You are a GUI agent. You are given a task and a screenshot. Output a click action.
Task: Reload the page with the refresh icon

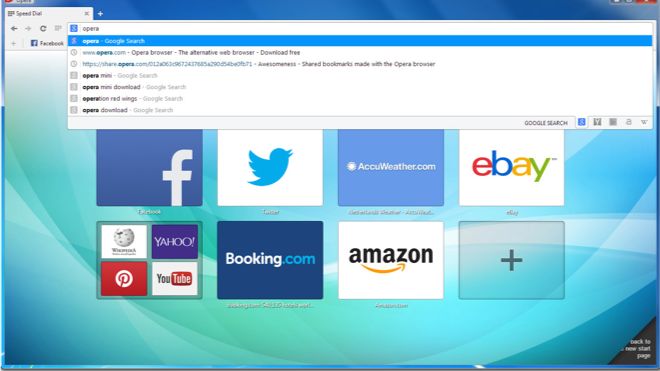43,29
